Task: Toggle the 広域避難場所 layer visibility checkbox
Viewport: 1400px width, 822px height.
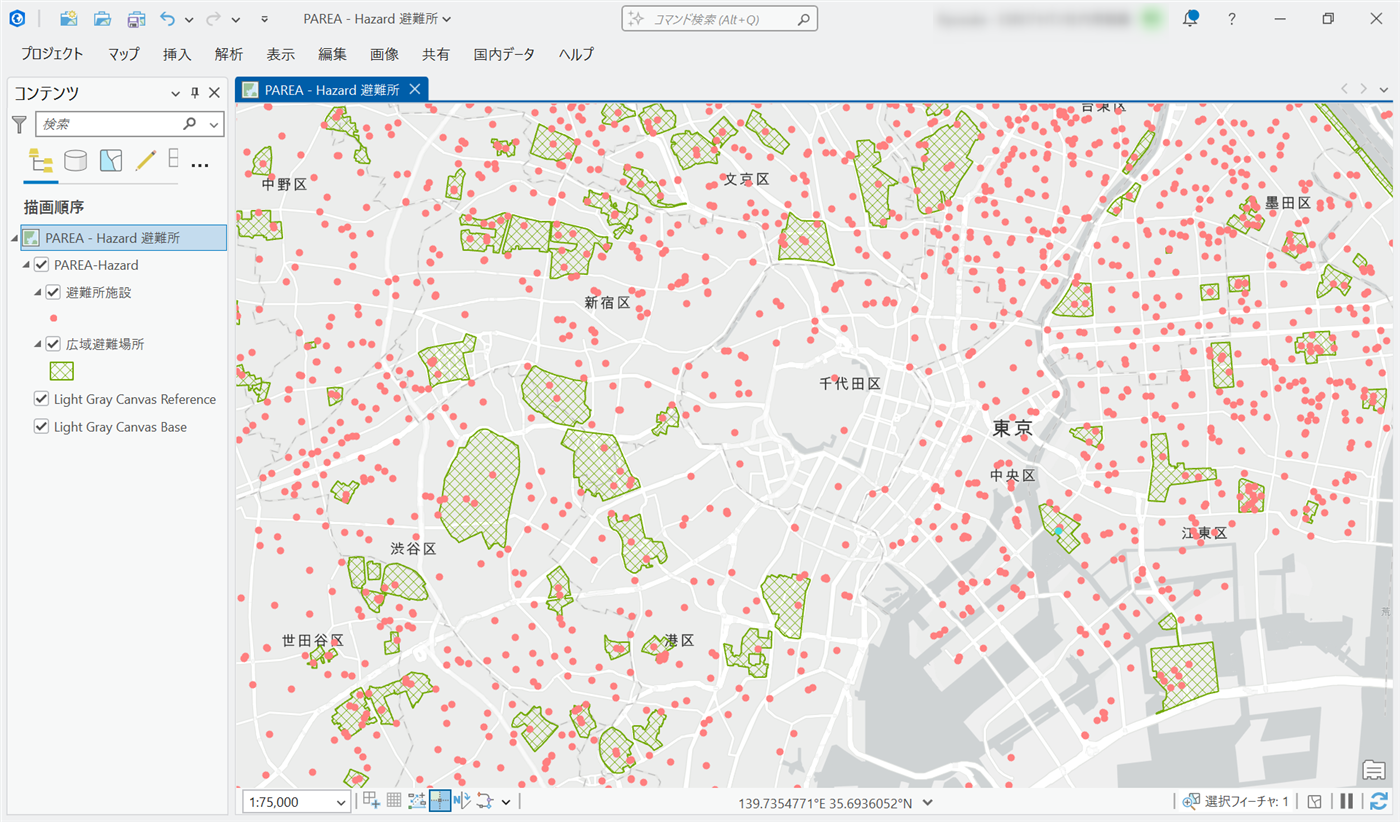Action: pyautogui.click(x=54, y=343)
